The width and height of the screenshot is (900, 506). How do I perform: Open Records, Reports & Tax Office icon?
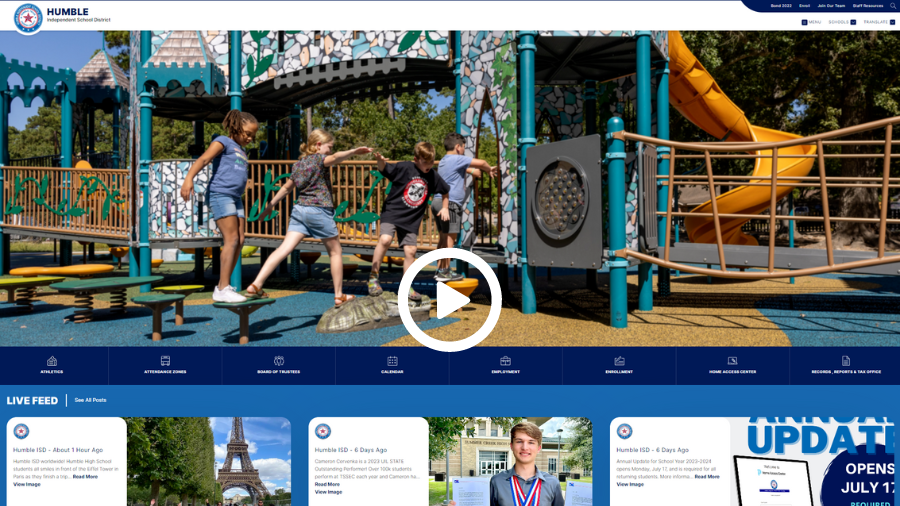click(x=846, y=361)
